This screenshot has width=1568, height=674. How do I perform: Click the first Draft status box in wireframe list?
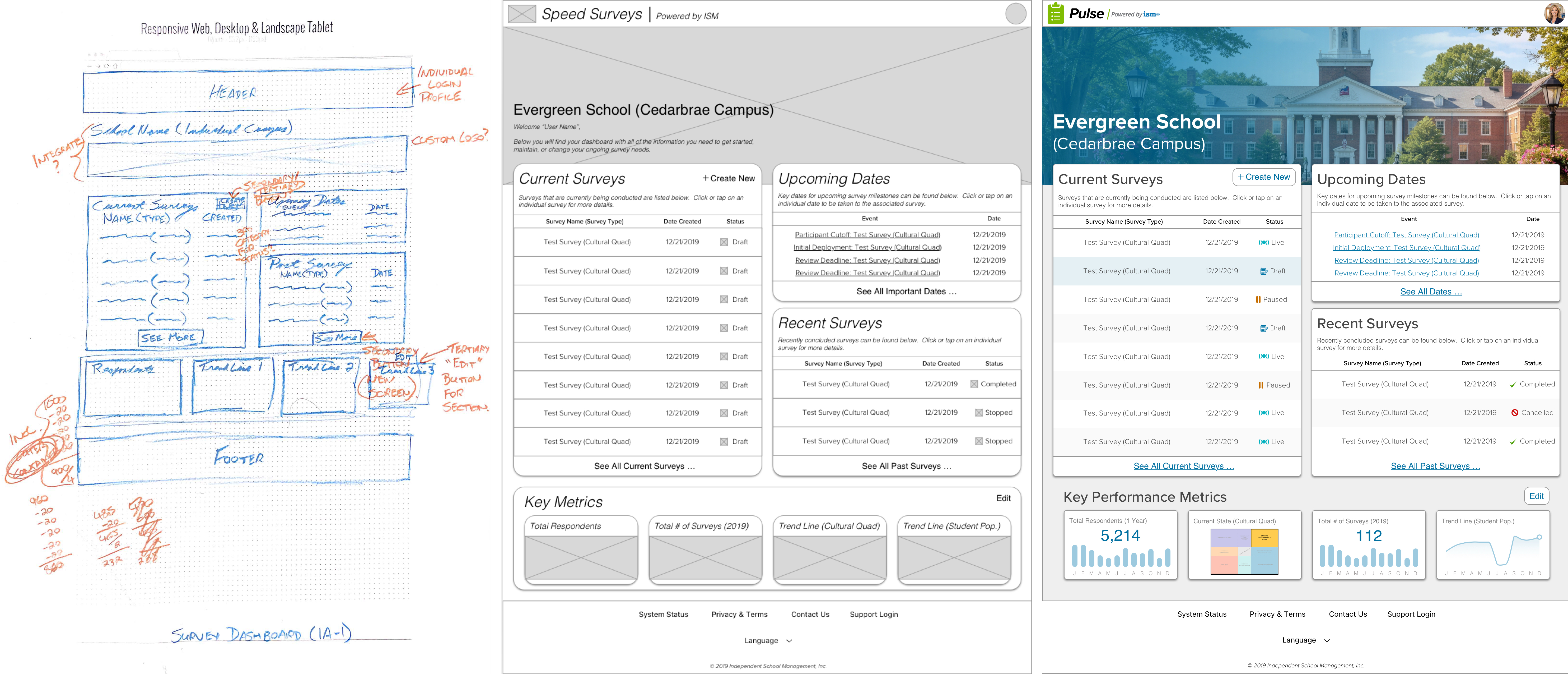click(724, 242)
